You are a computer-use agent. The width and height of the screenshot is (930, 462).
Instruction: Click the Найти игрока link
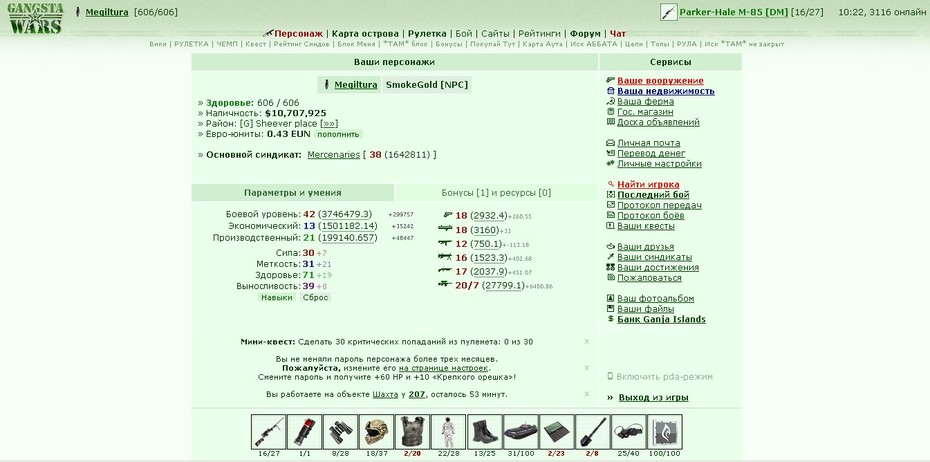[x=648, y=184]
